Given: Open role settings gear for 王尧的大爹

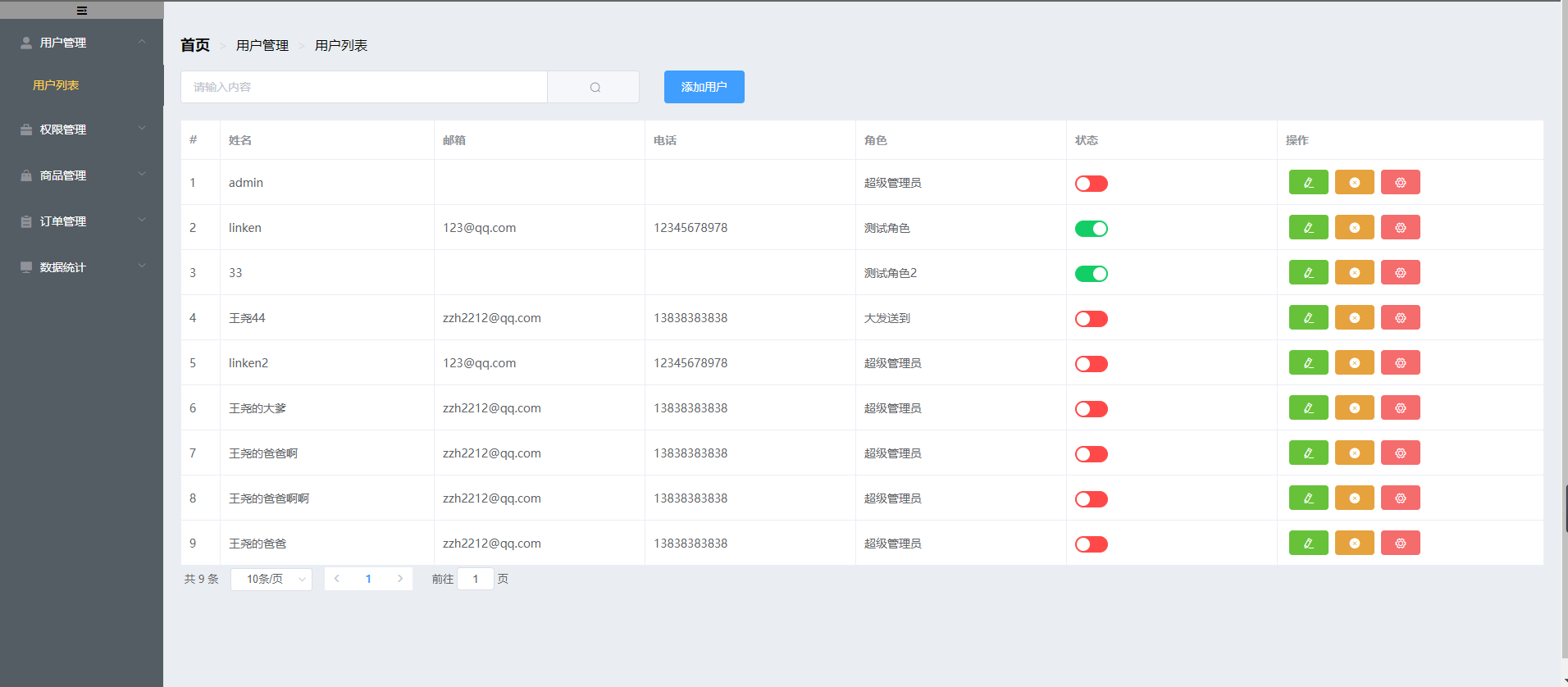Looking at the screenshot, I should (1400, 407).
